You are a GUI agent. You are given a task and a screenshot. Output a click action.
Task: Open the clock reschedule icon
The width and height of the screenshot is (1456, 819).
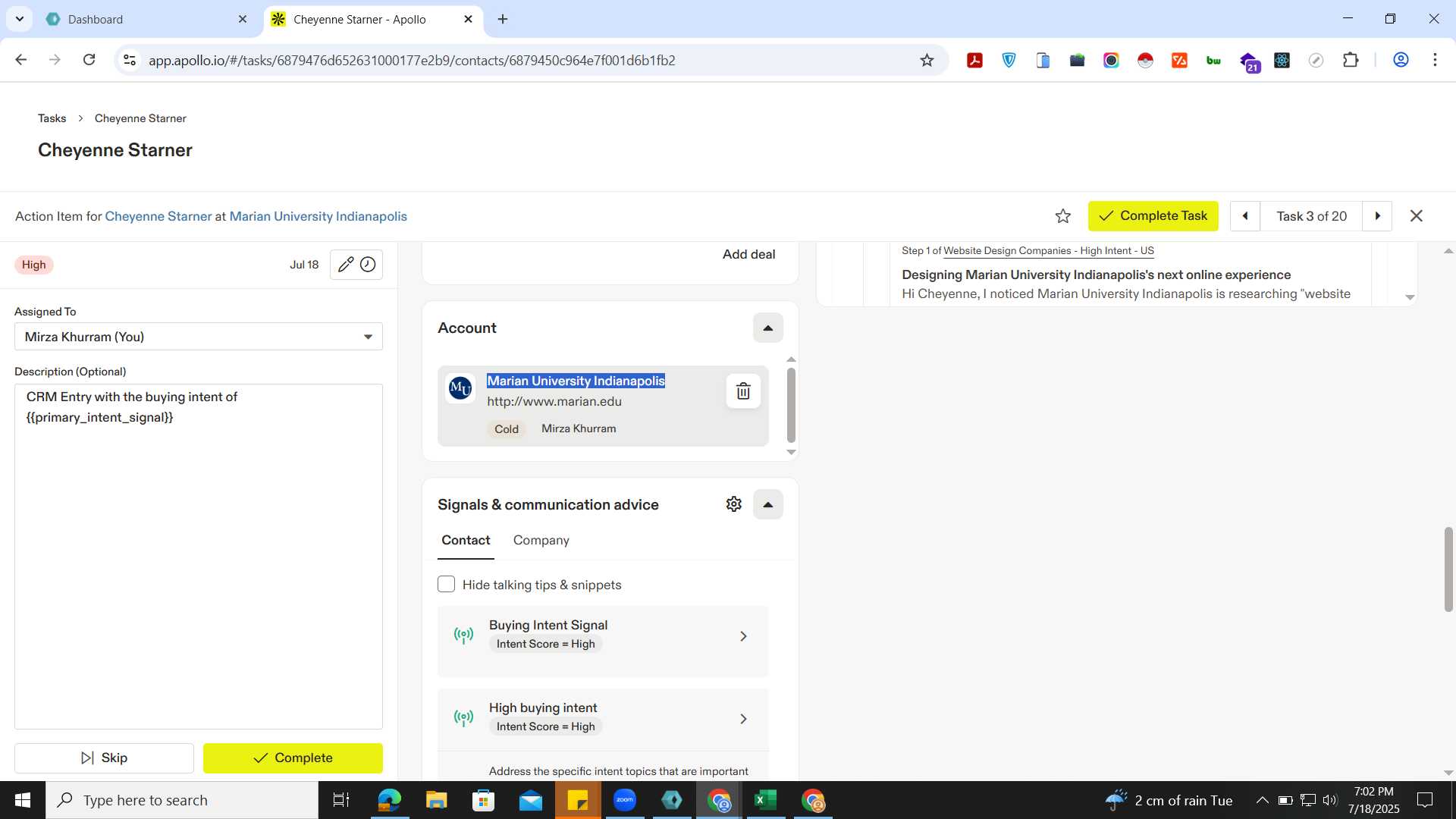pyautogui.click(x=368, y=265)
